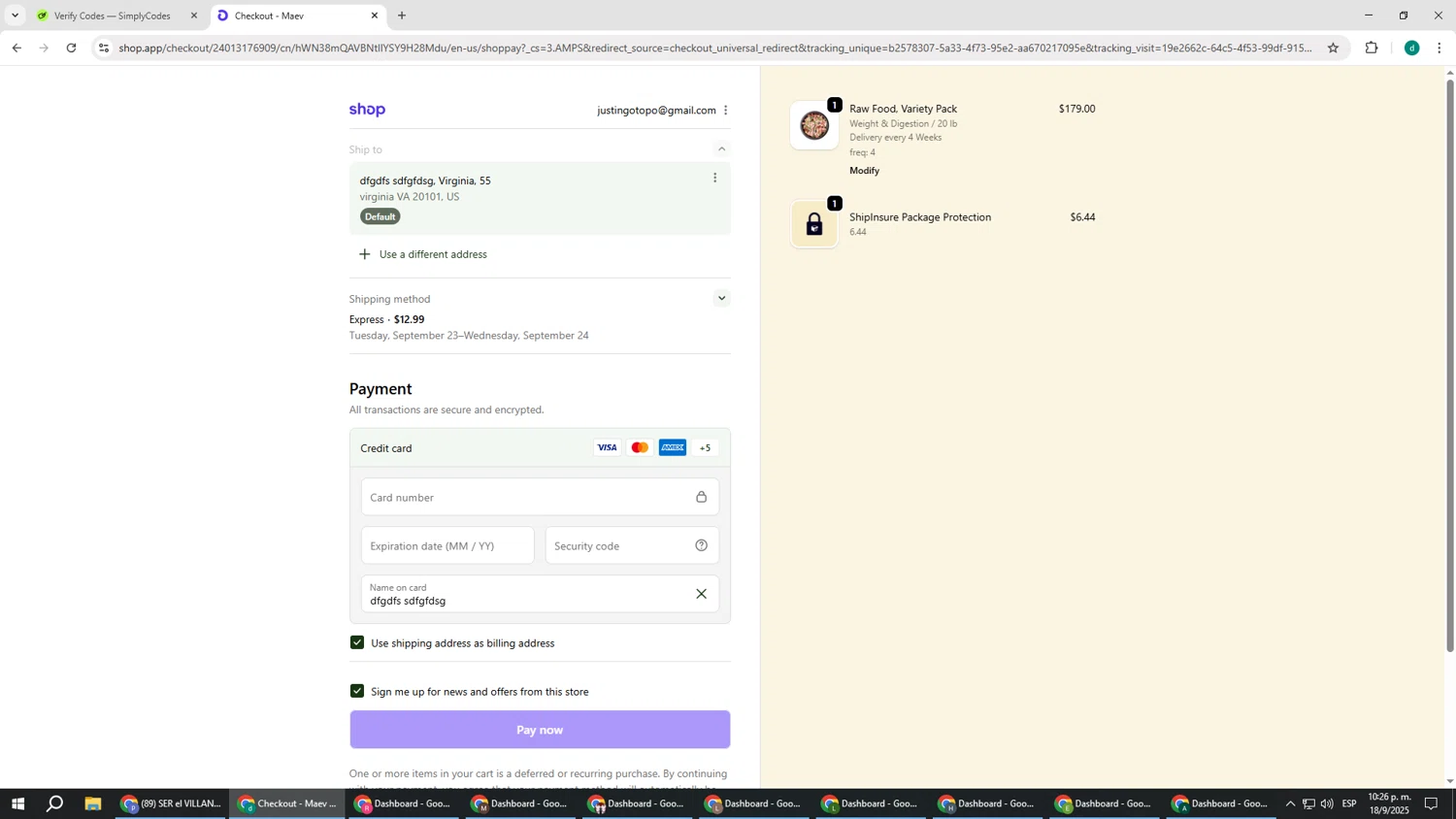Open the tab search dropdown

click(x=15, y=16)
